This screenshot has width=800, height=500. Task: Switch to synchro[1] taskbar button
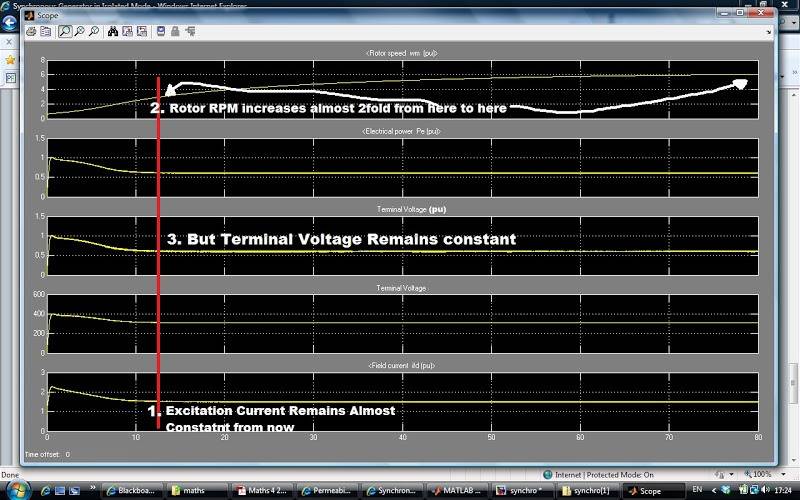coord(586,490)
